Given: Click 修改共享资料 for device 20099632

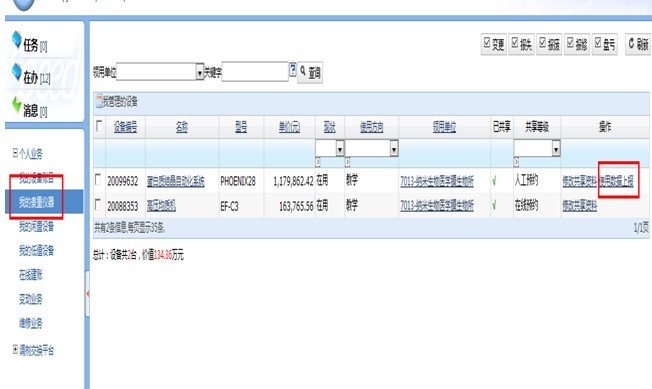Looking at the screenshot, I should pos(580,181).
